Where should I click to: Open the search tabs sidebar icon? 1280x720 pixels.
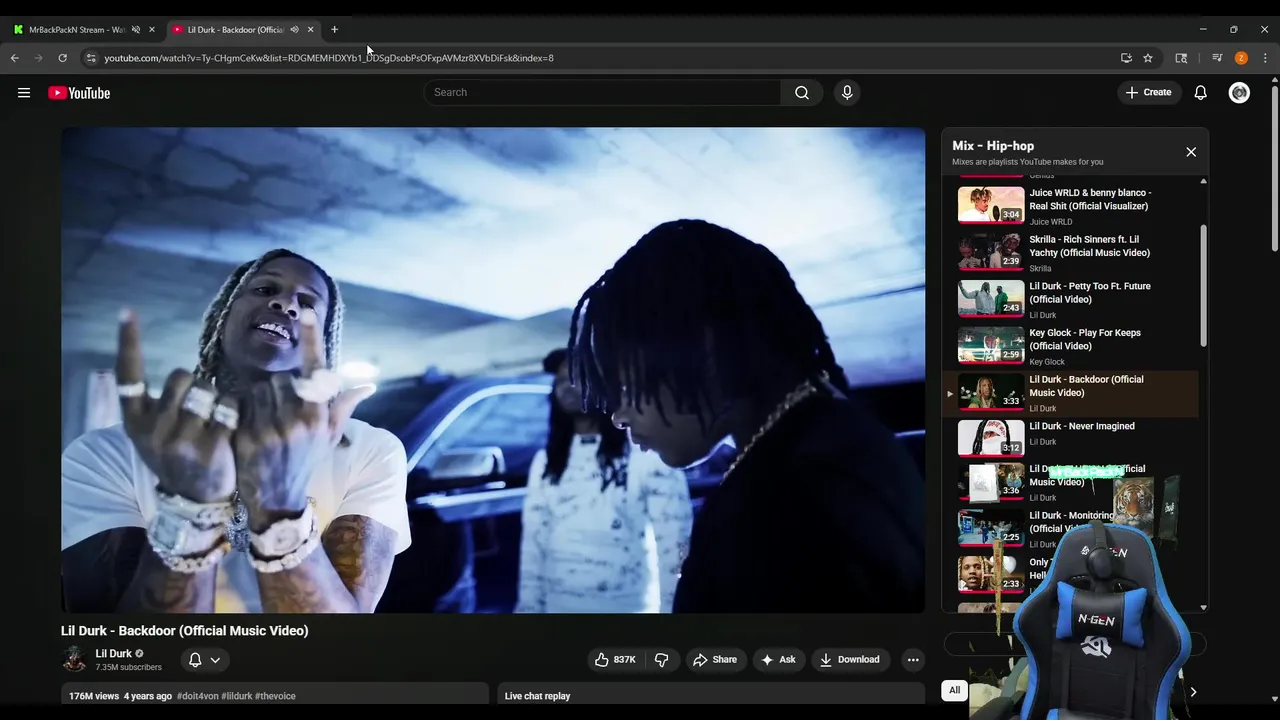coord(1181,58)
